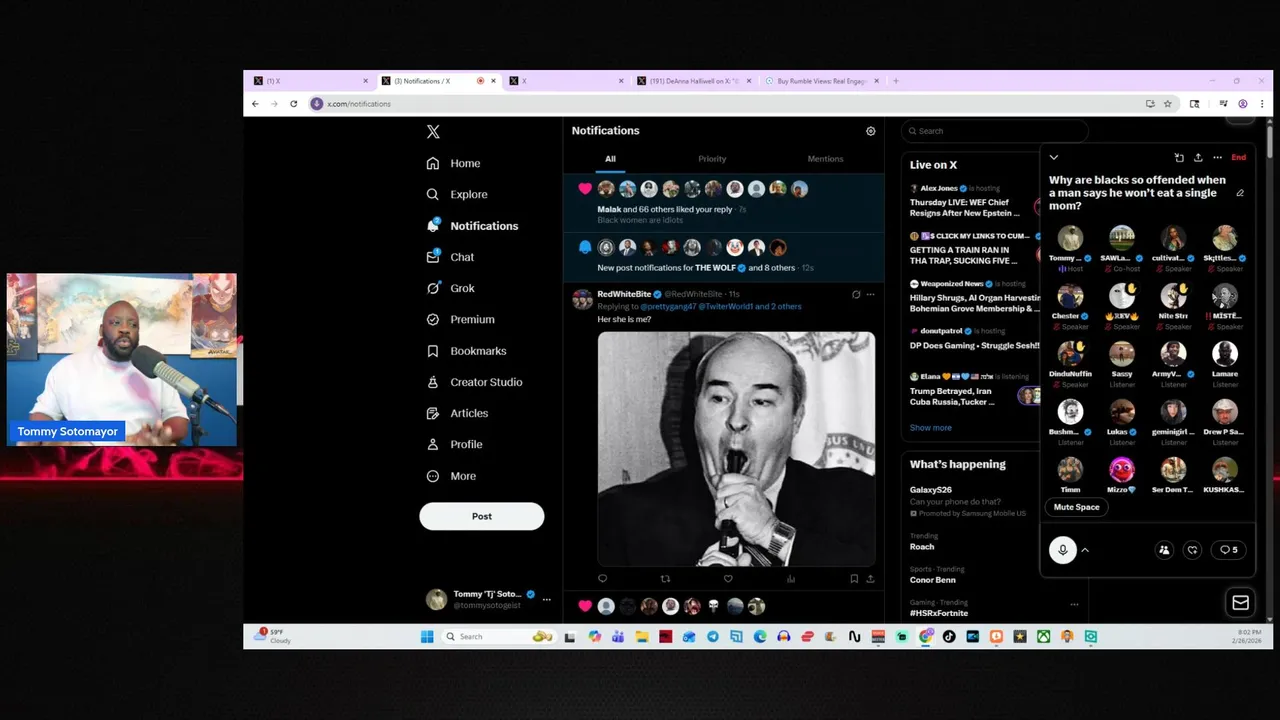Screen dimensions: 1280x720
Task: Switch to the All notifications tab
Action: [610, 159]
